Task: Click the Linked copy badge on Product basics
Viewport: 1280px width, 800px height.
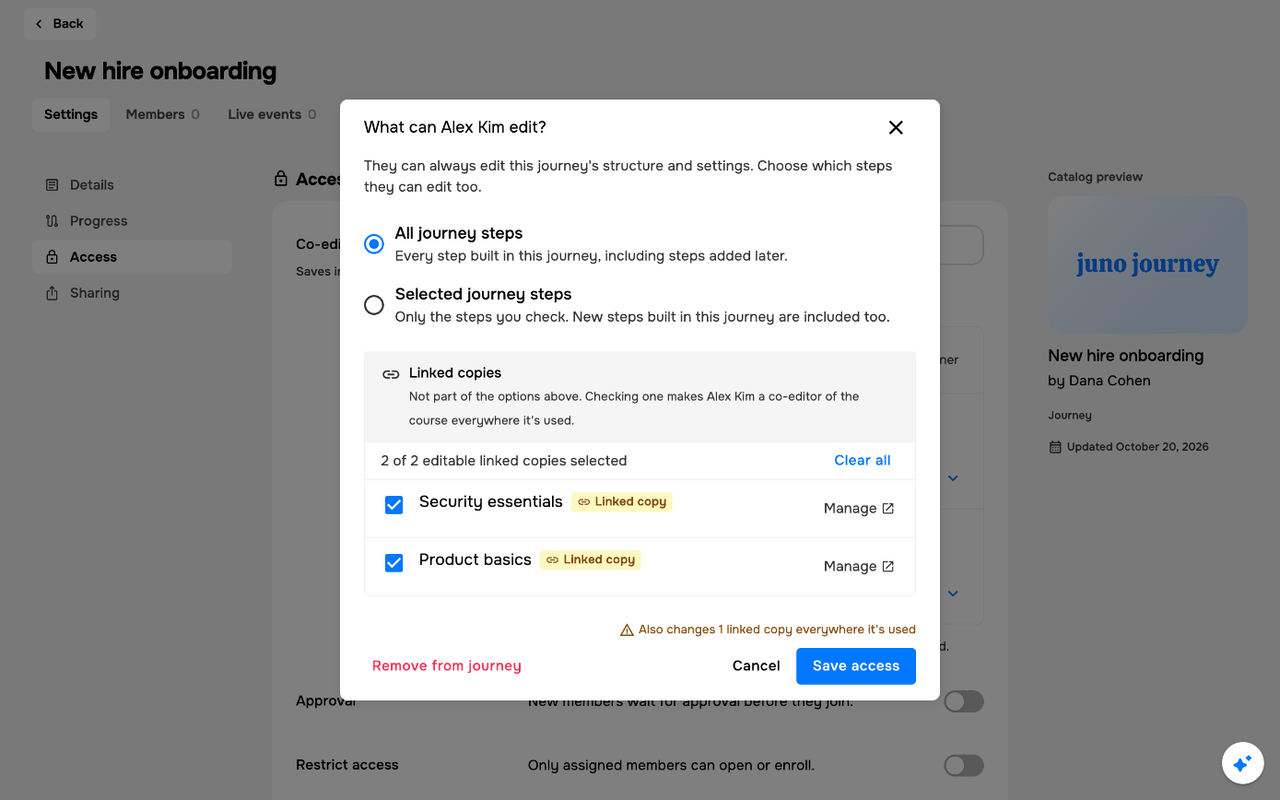Action: 590,560
